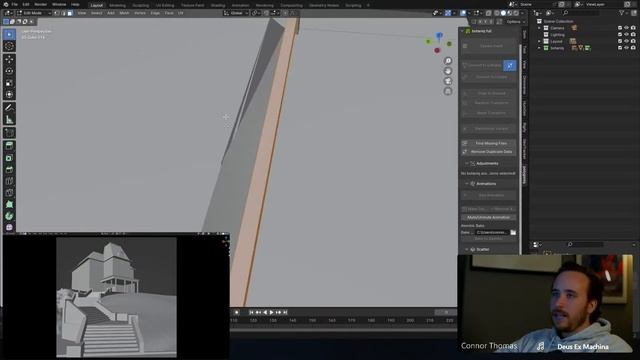Open the Options dropdown in viewport header
The image size is (640, 360).
(515, 22)
